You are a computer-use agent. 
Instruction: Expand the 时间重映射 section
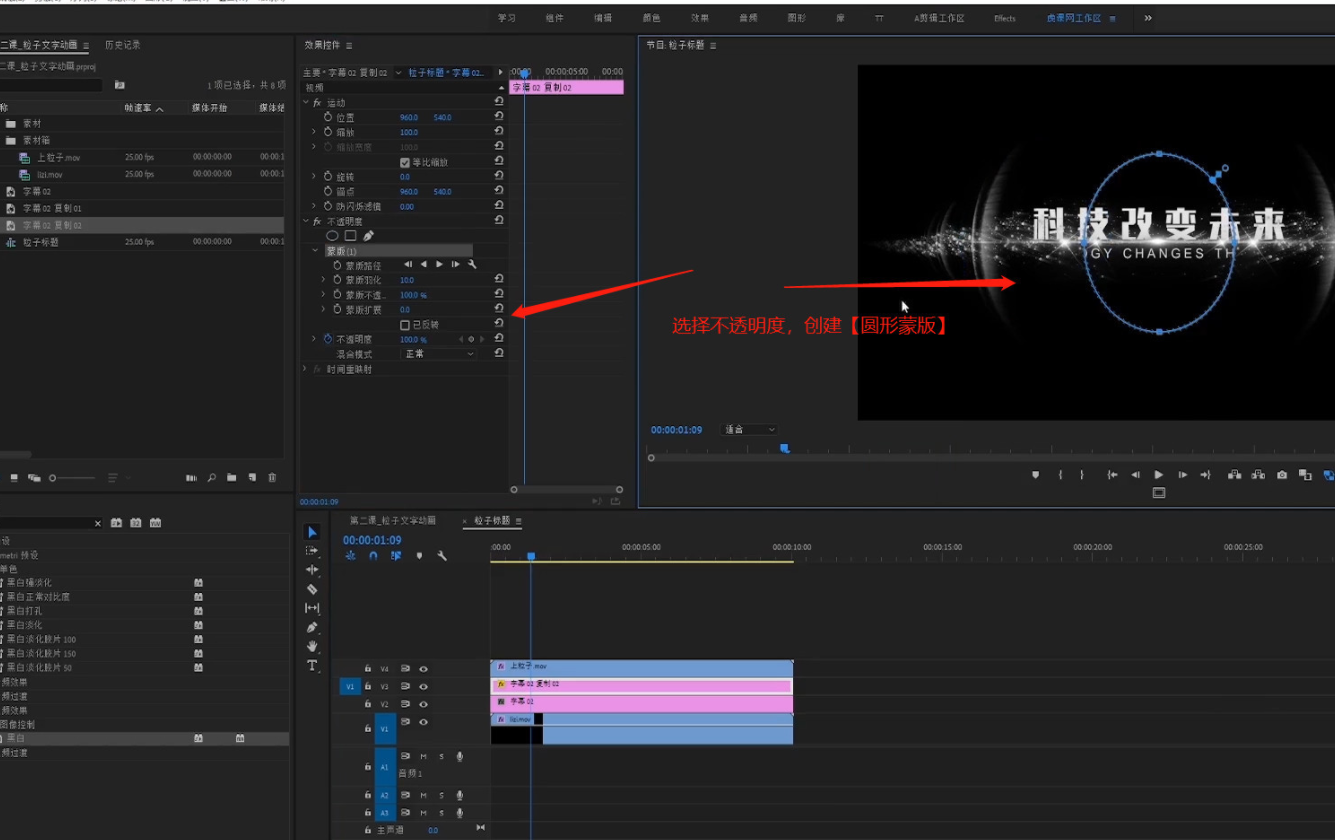(306, 369)
